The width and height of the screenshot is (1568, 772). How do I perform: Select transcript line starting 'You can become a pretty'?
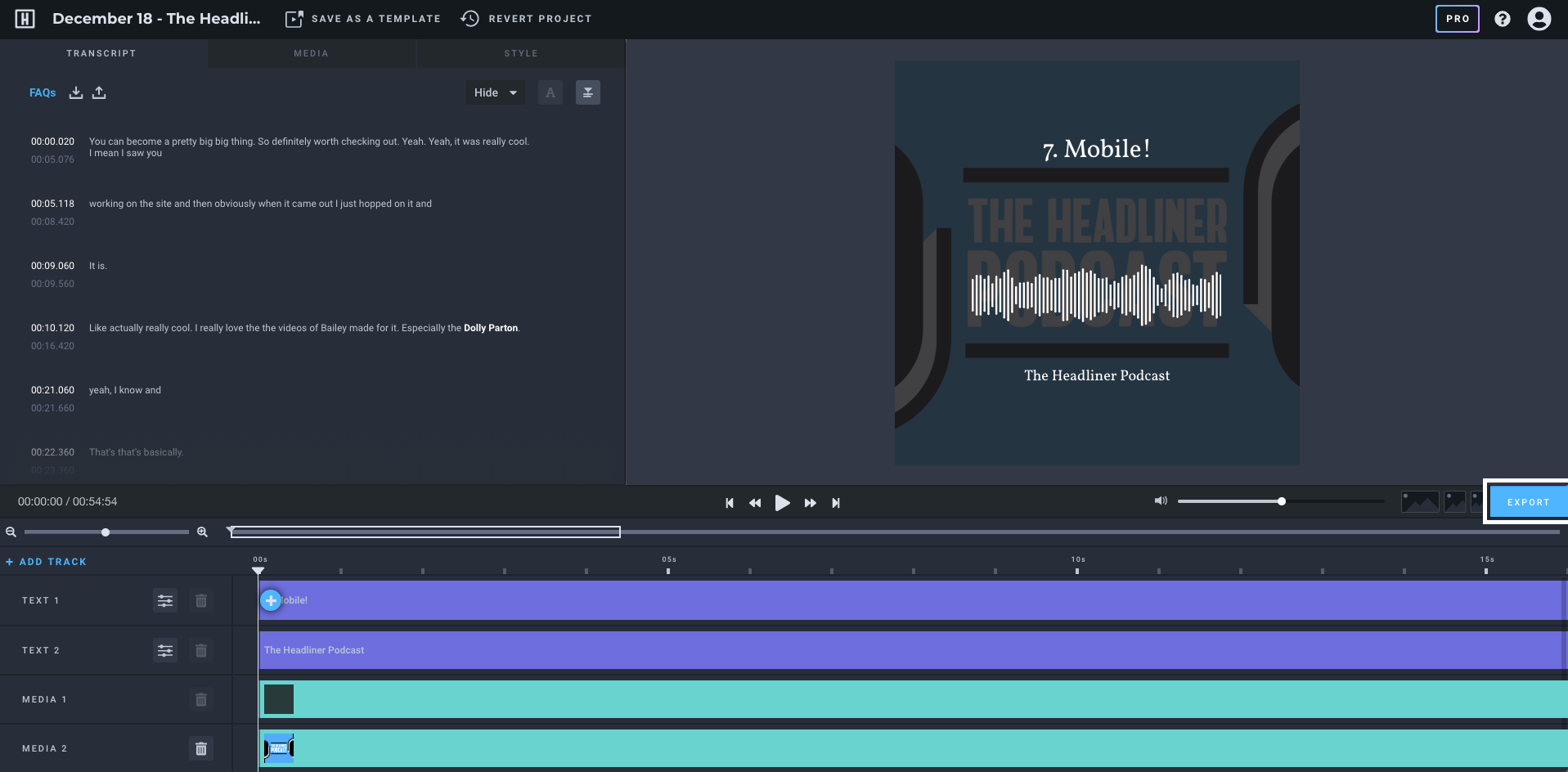[309, 147]
